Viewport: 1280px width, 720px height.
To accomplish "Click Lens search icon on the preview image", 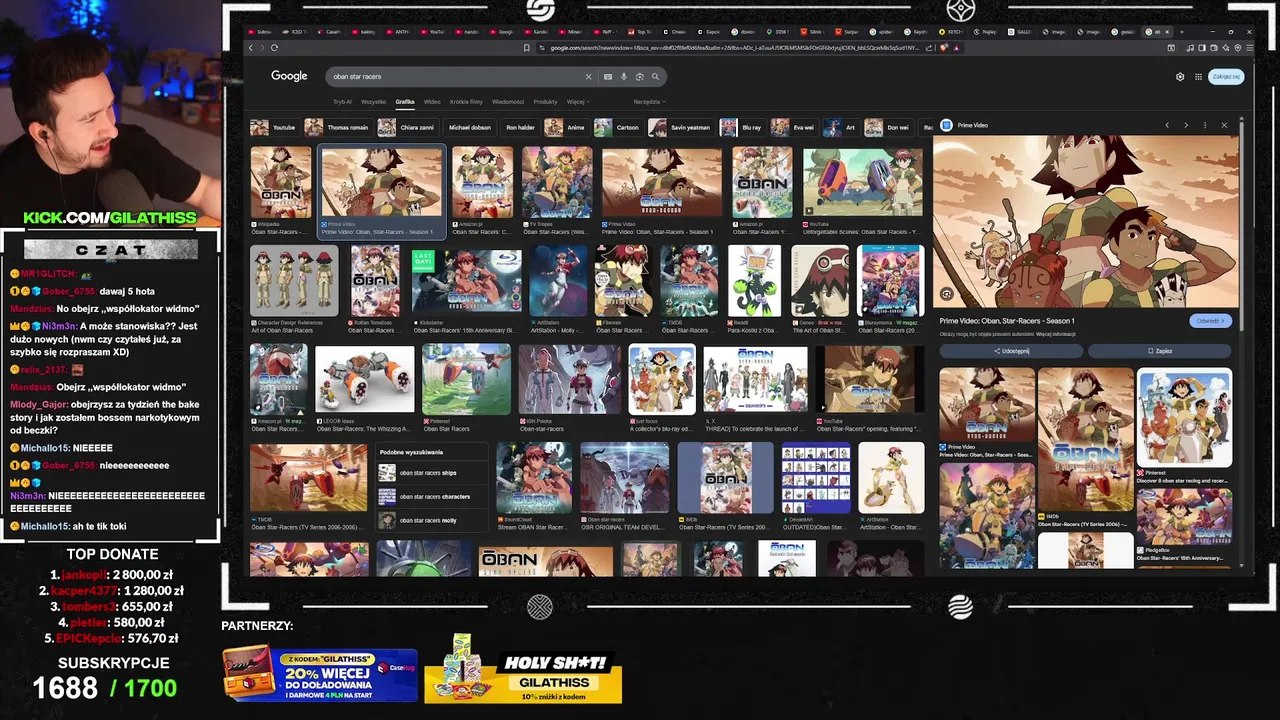I will (946, 294).
